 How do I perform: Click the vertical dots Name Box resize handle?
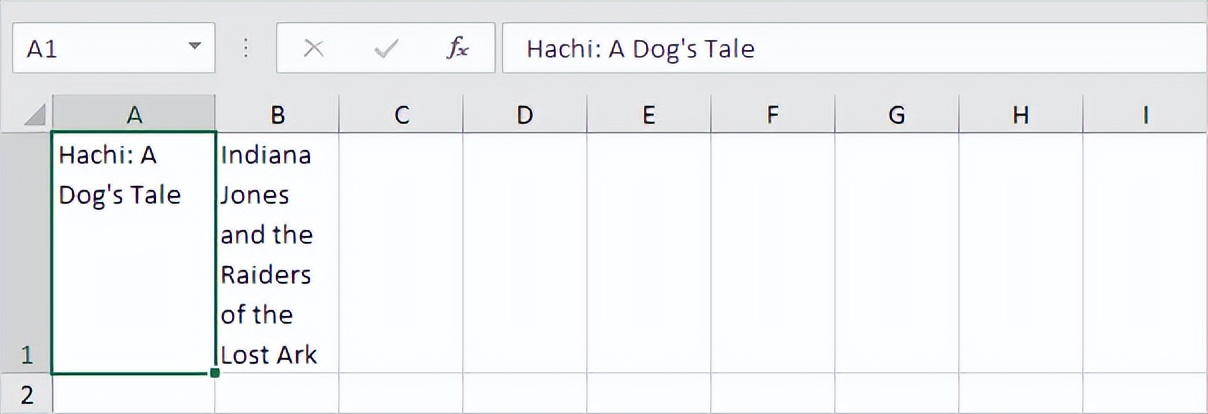pos(247,49)
